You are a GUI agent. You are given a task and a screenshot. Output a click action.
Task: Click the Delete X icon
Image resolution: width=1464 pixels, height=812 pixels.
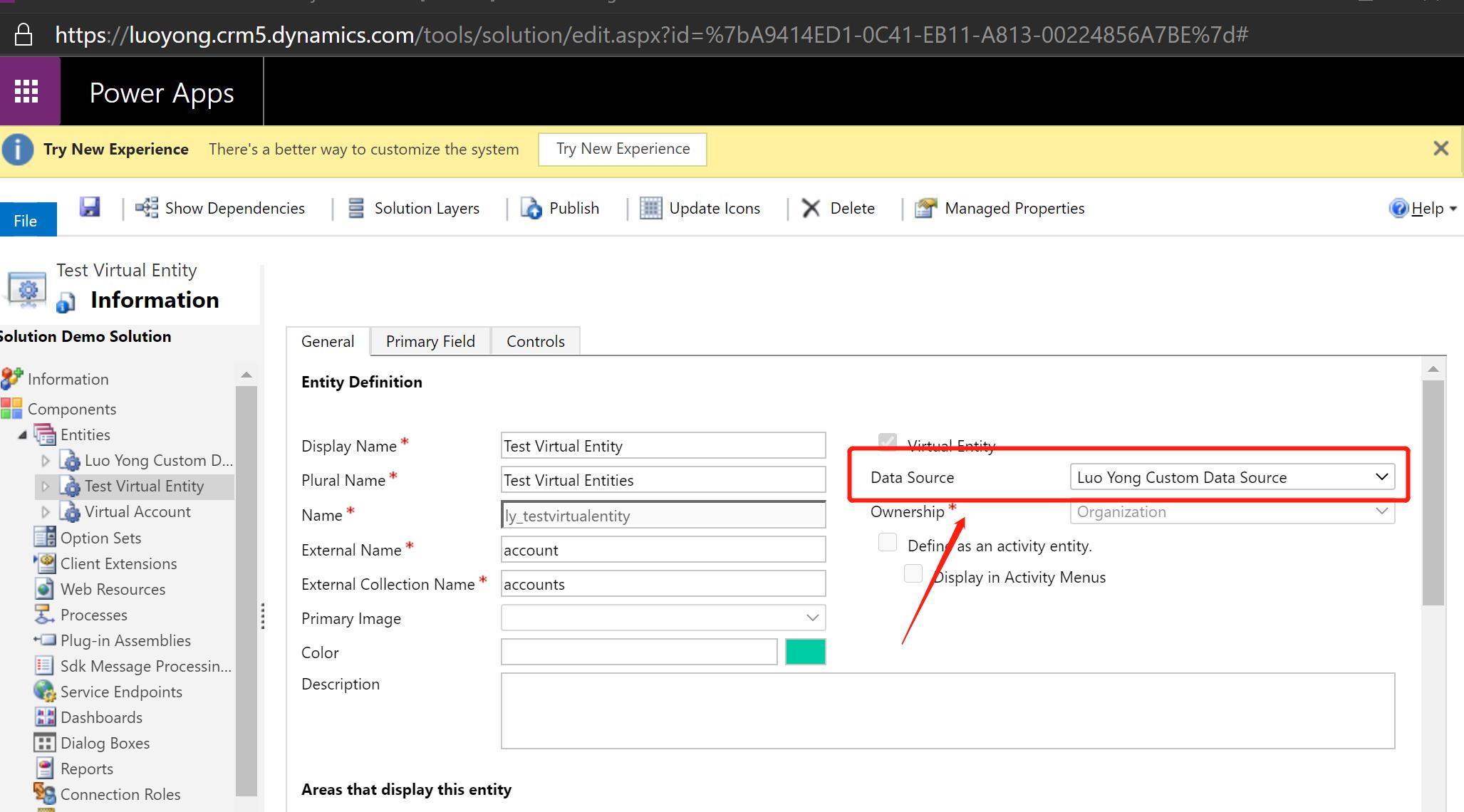pos(811,208)
